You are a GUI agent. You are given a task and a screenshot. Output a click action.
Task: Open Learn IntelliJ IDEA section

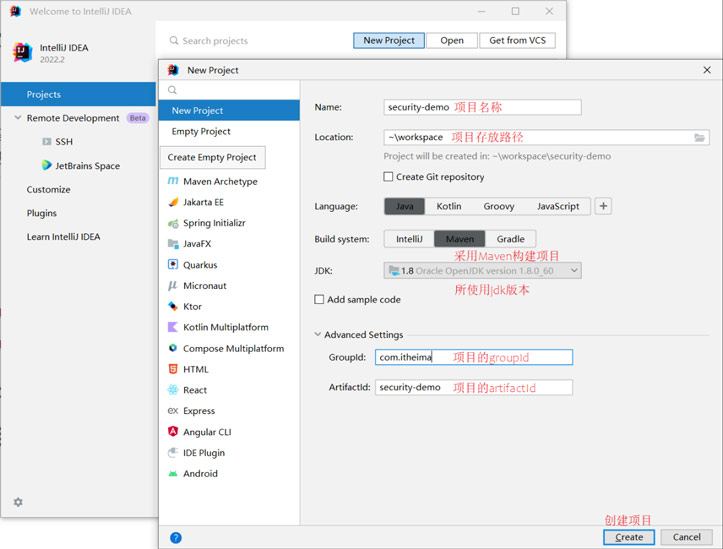pos(63,236)
